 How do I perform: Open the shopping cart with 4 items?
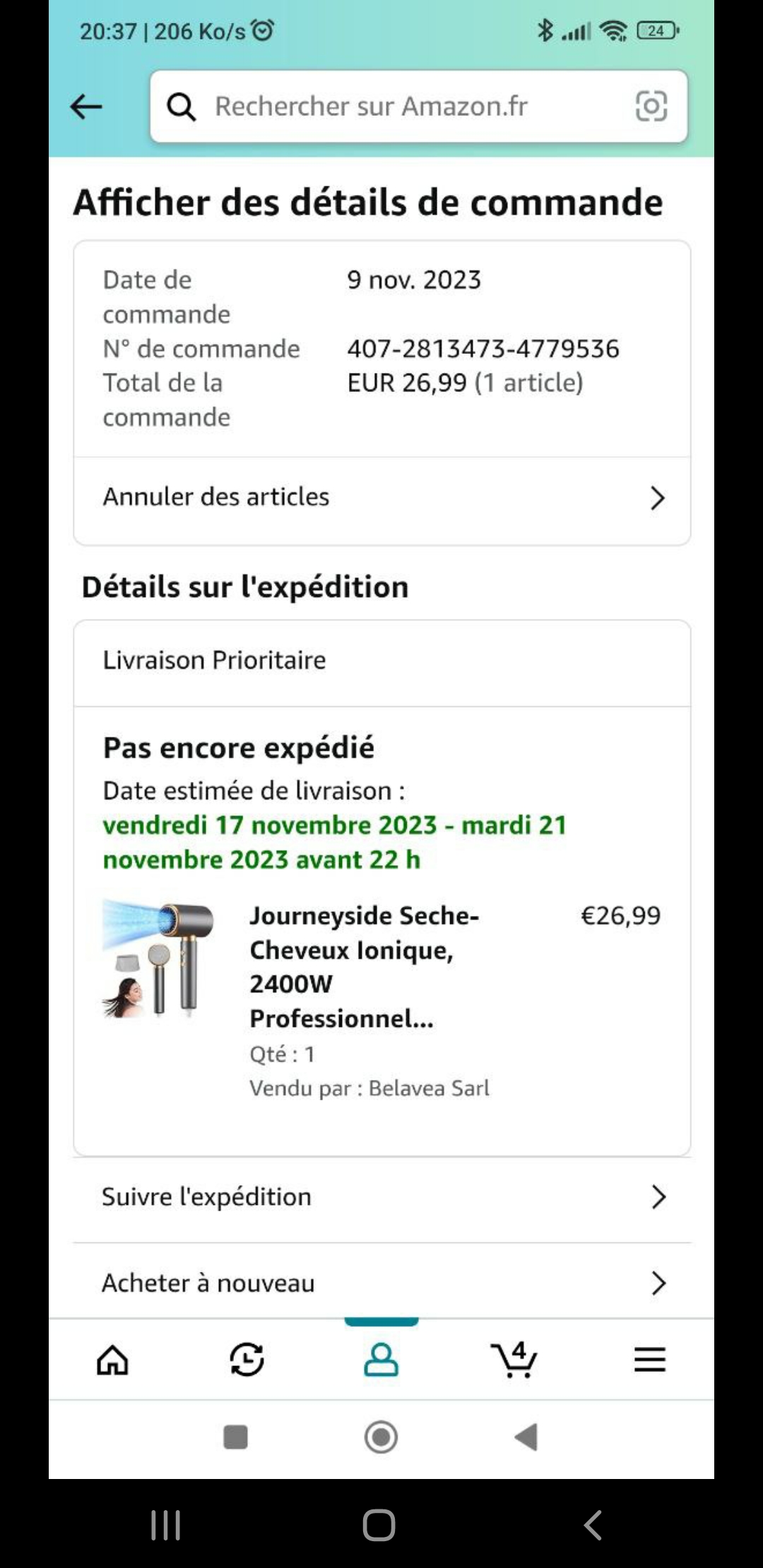(514, 1360)
